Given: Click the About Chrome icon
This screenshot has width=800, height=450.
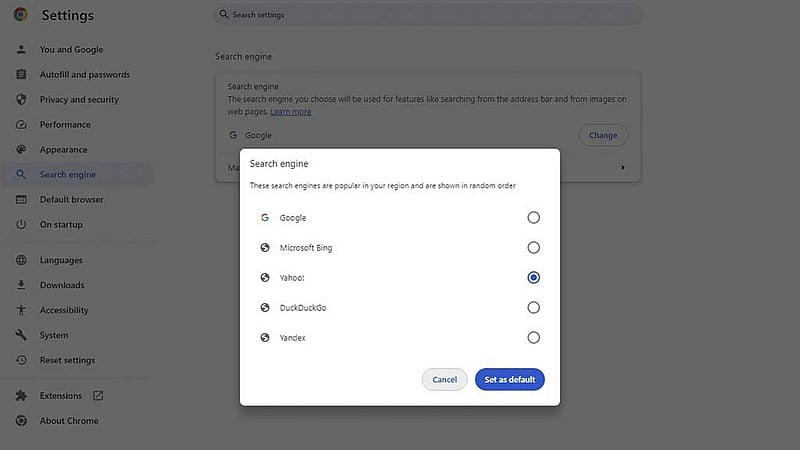Looking at the screenshot, I should pos(21,420).
